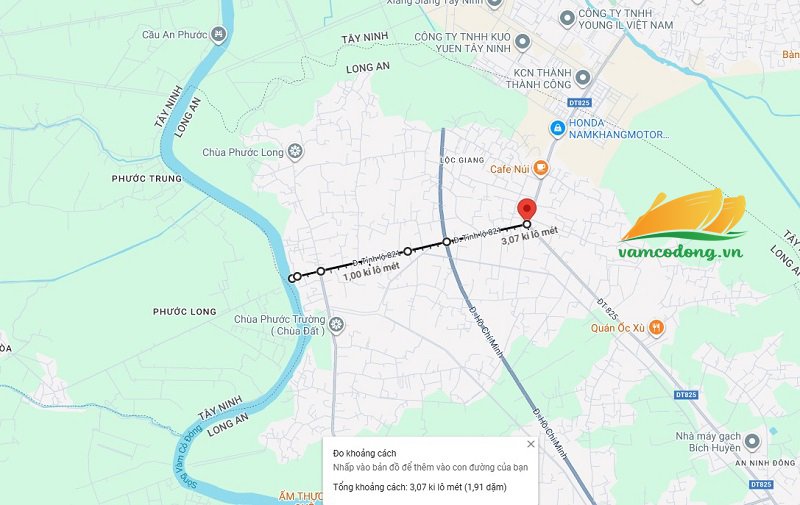Select the Công ty TNHH Kuo Yuen marker

coord(521,41)
